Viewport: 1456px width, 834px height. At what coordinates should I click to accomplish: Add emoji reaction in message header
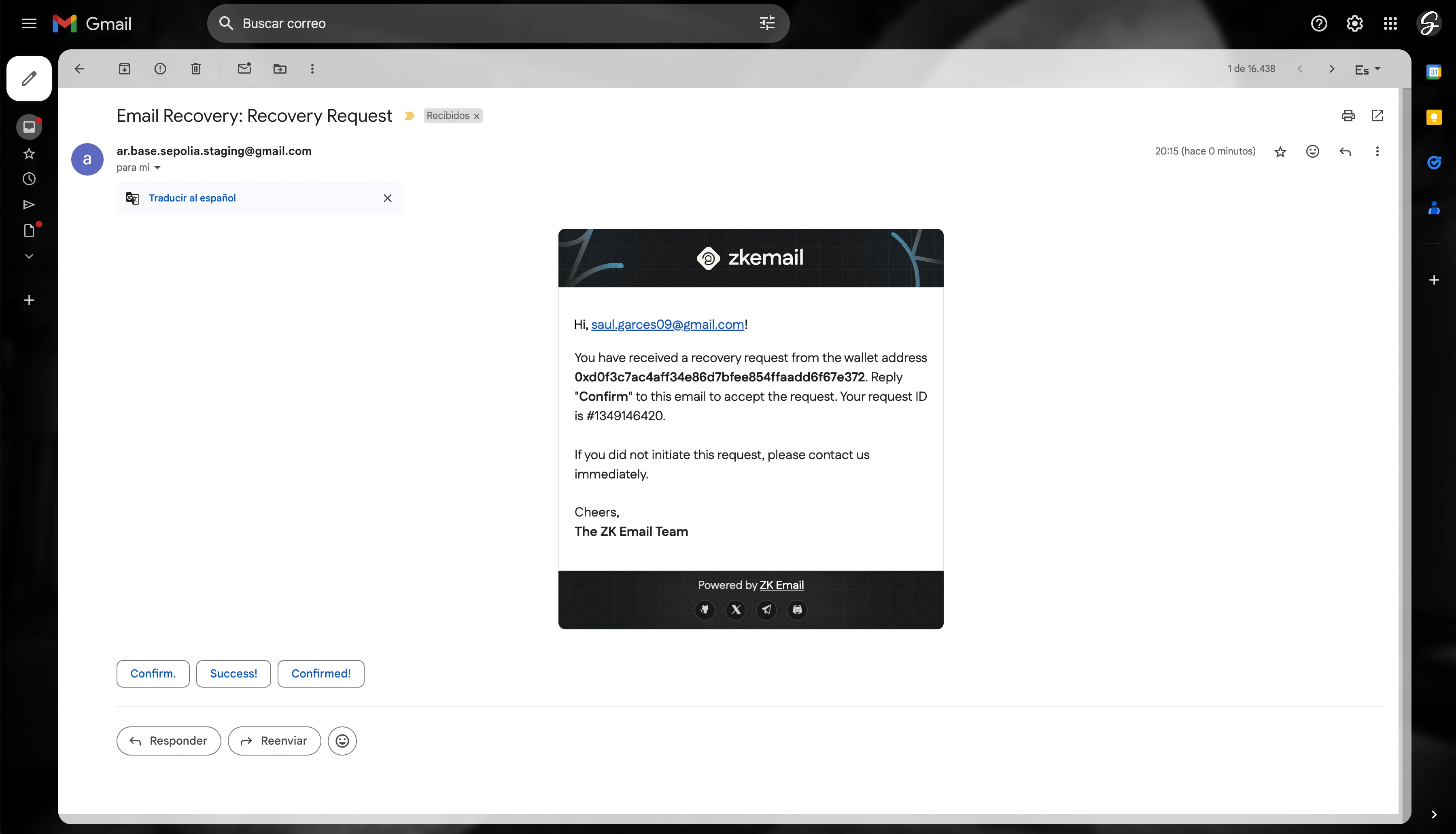(x=1313, y=151)
